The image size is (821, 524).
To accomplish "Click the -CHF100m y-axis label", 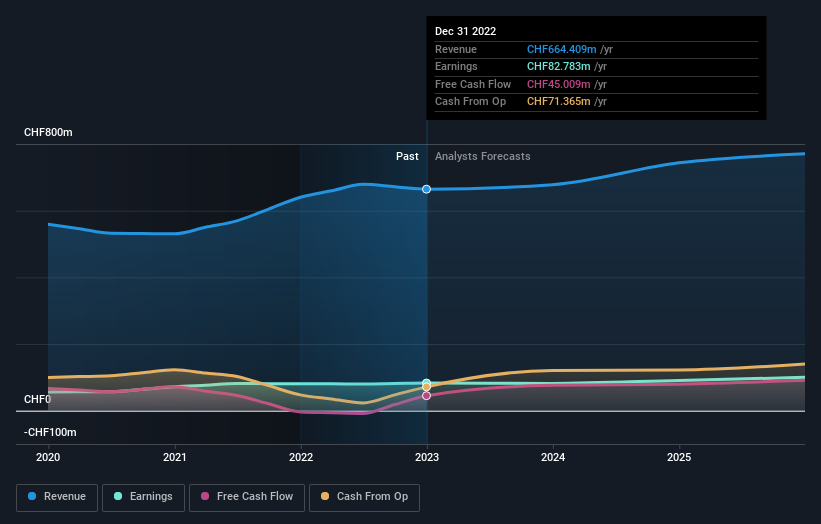I will 50,432.
